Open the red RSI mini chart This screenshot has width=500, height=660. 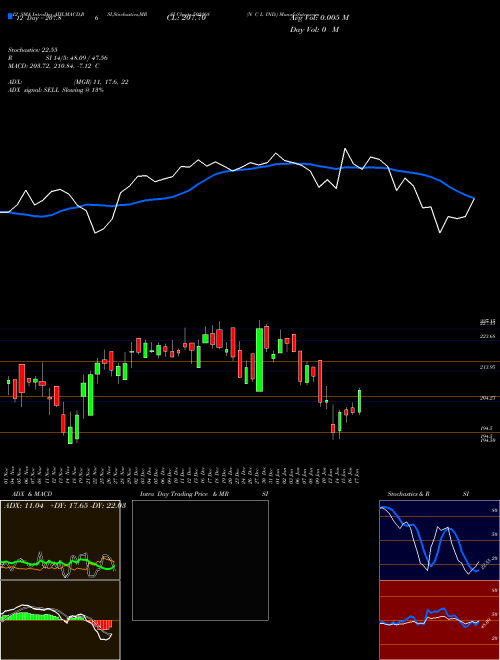[x=439, y=620]
